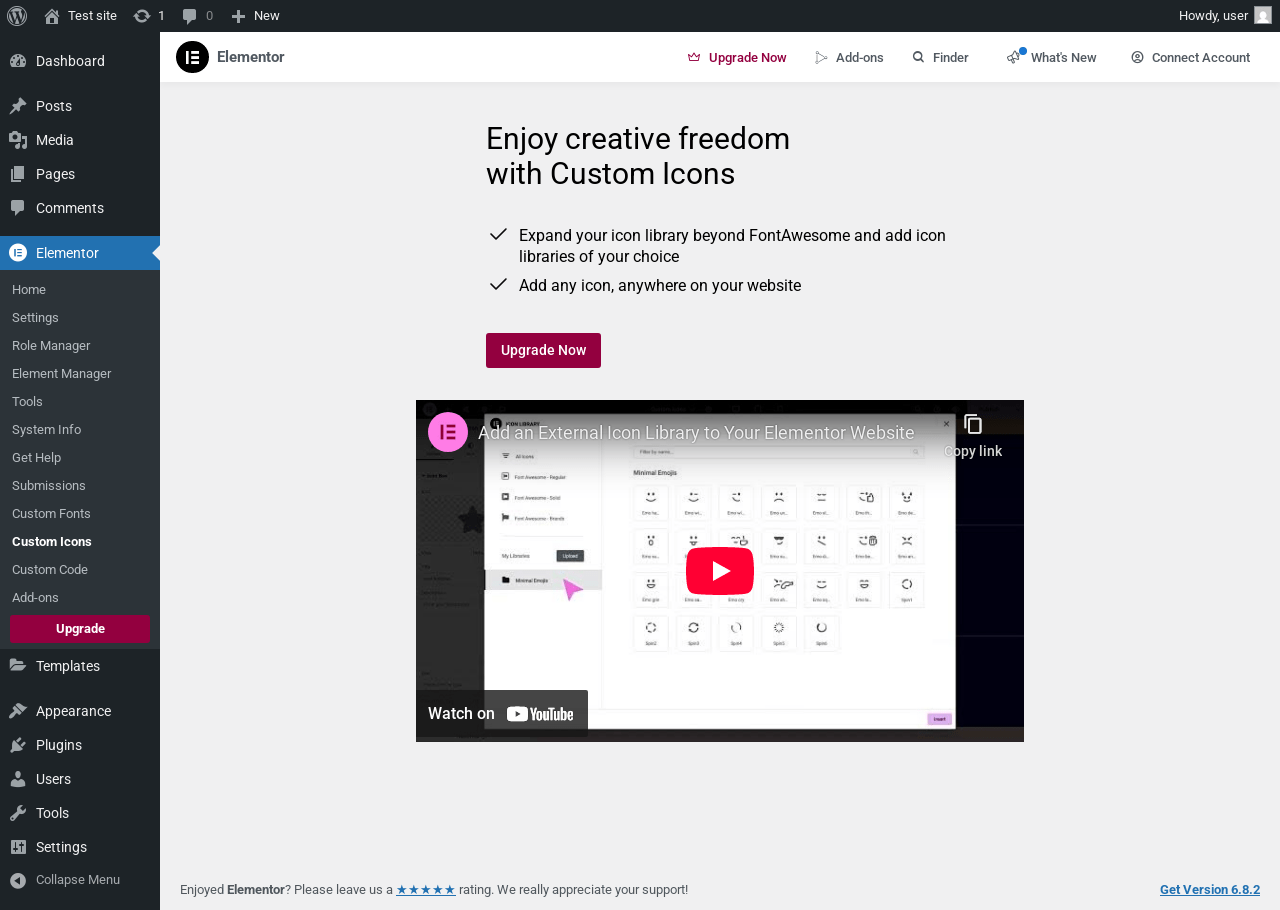Viewport: 1280px width, 910px height.
Task: Click Get Version 6.8.2 link
Action: (x=1210, y=890)
